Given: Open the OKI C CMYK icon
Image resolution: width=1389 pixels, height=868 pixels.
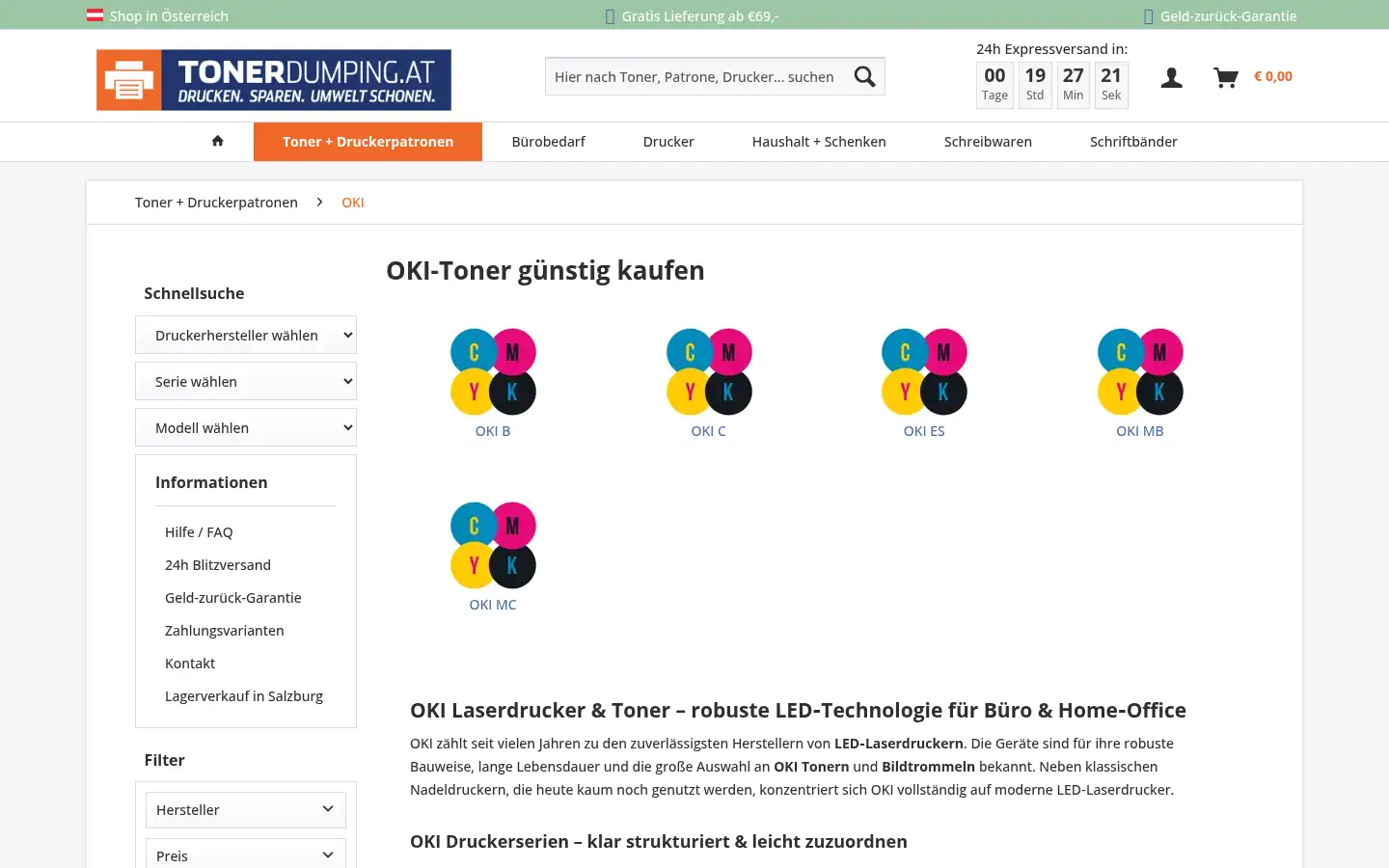Looking at the screenshot, I should (709, 372).
